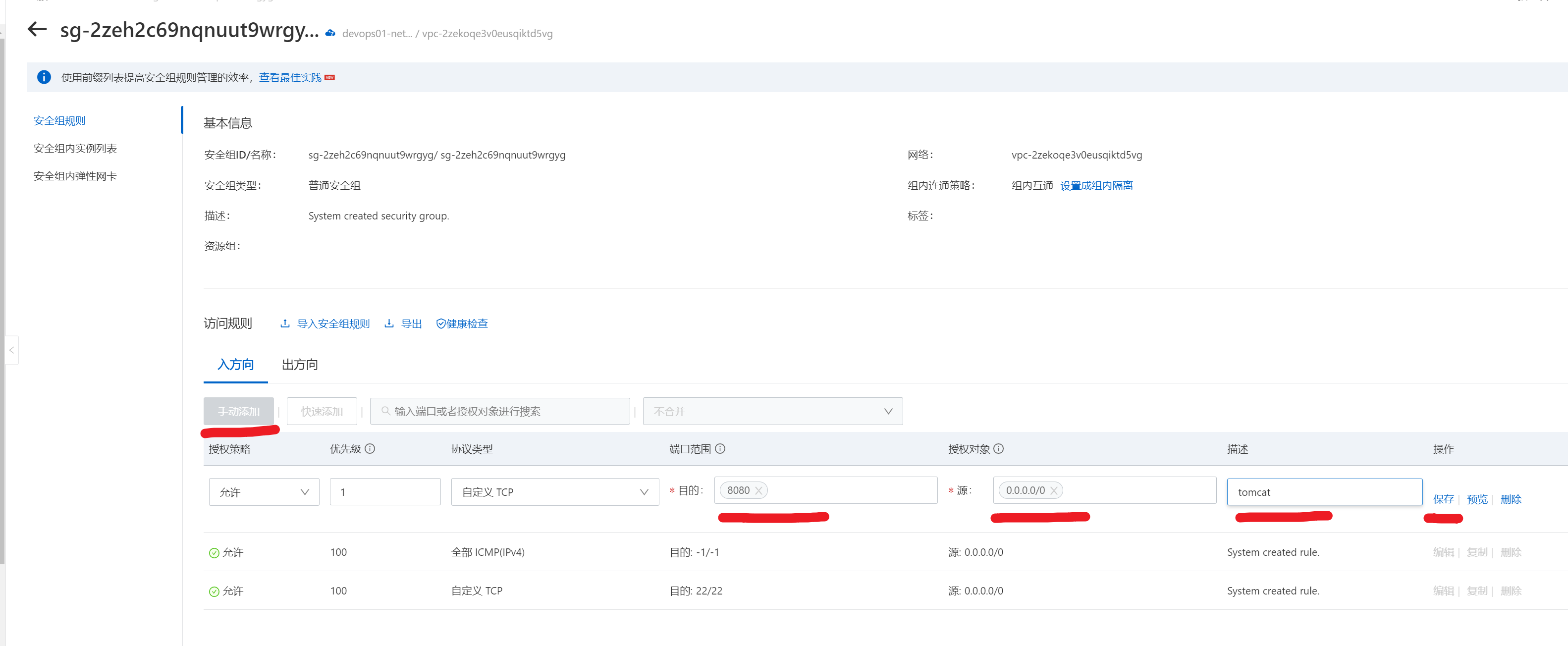Image resolution: width=1568 pixels, height=646 pixels.
Task: Remove the 0.0.0.0/0 source tag via X
Action: (1054, 491)
